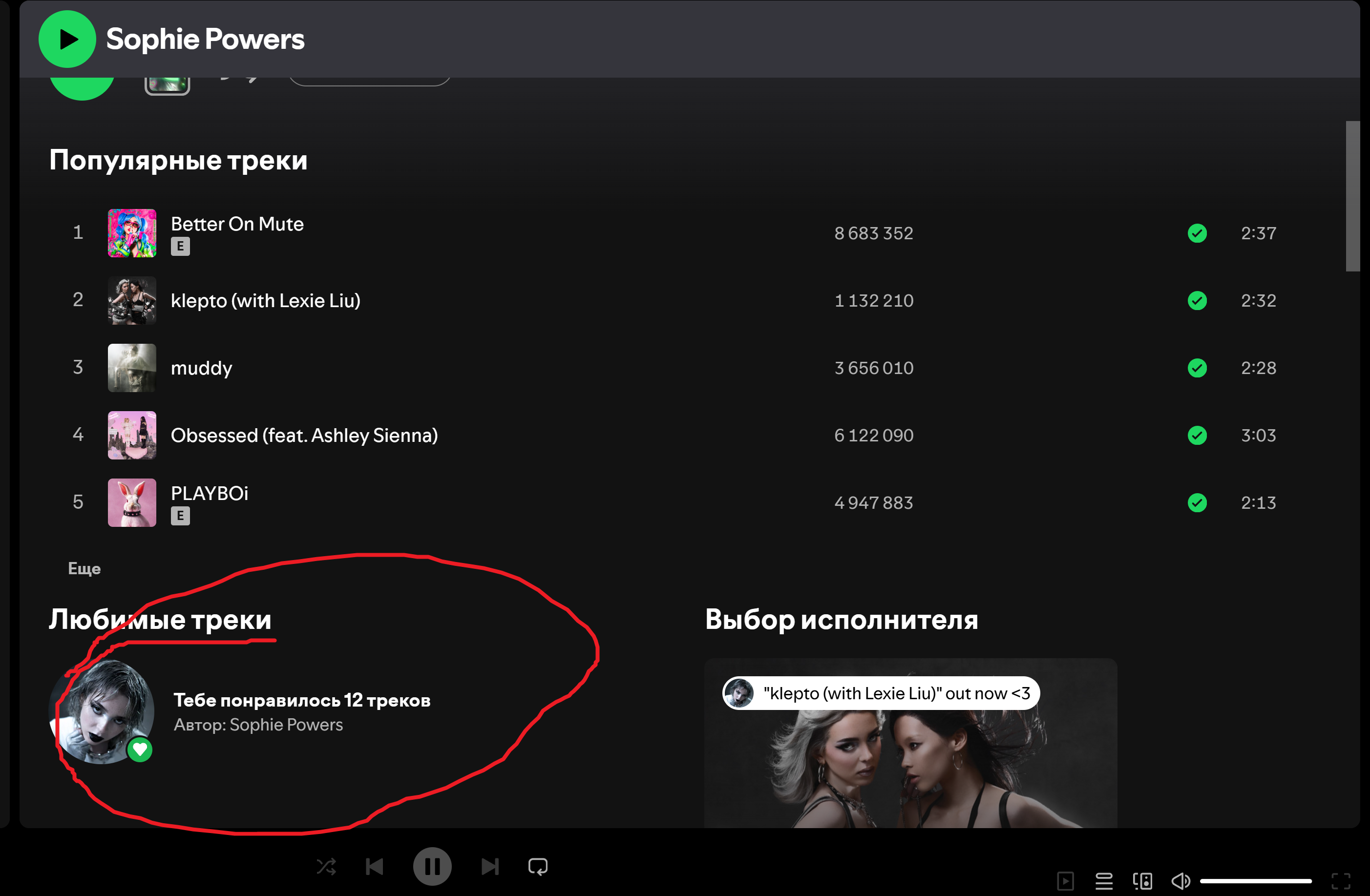Click the 2:13 duration of PLAYBOi

click(1259, 502)
